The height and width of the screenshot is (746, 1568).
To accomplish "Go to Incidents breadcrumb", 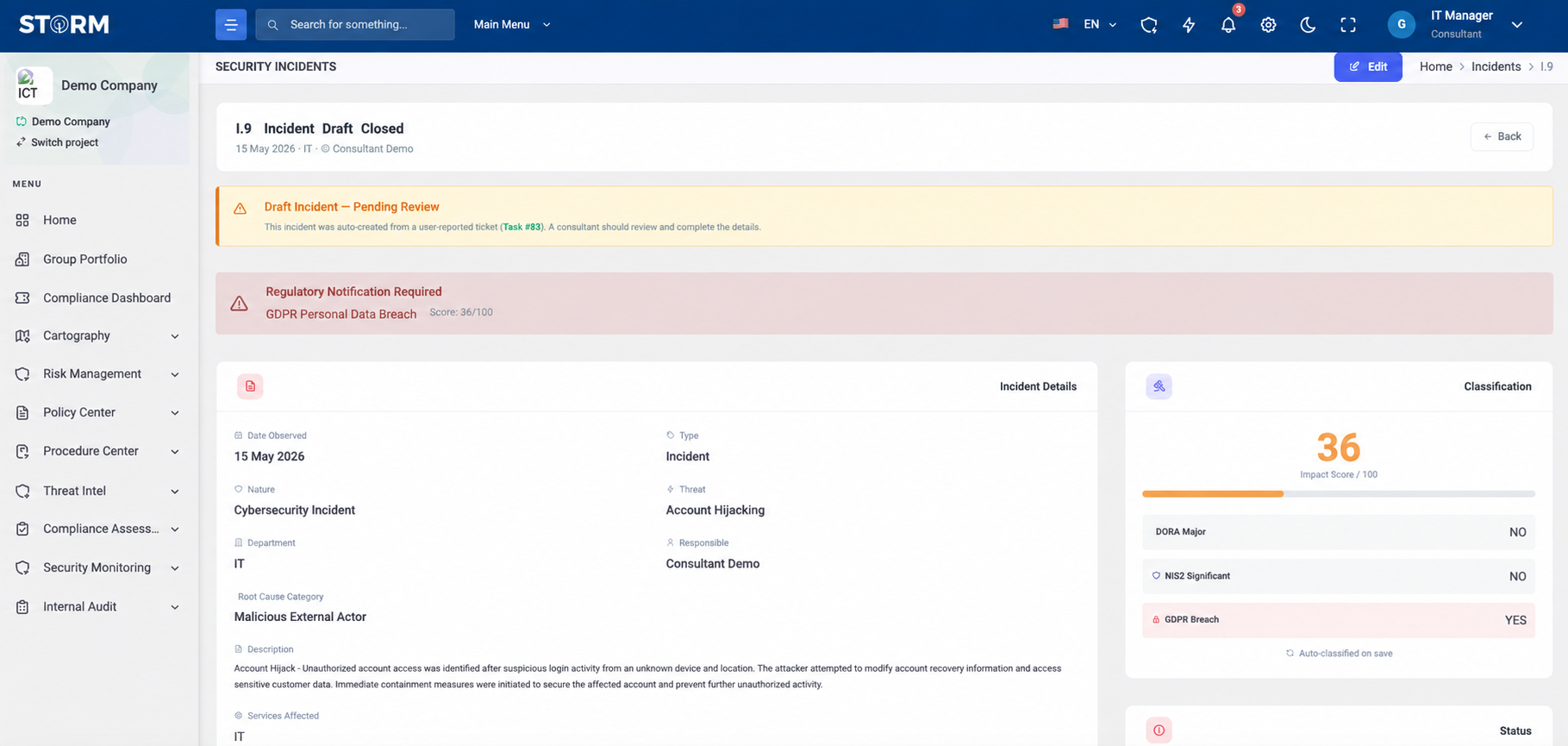I will (x=1496, y=66).
